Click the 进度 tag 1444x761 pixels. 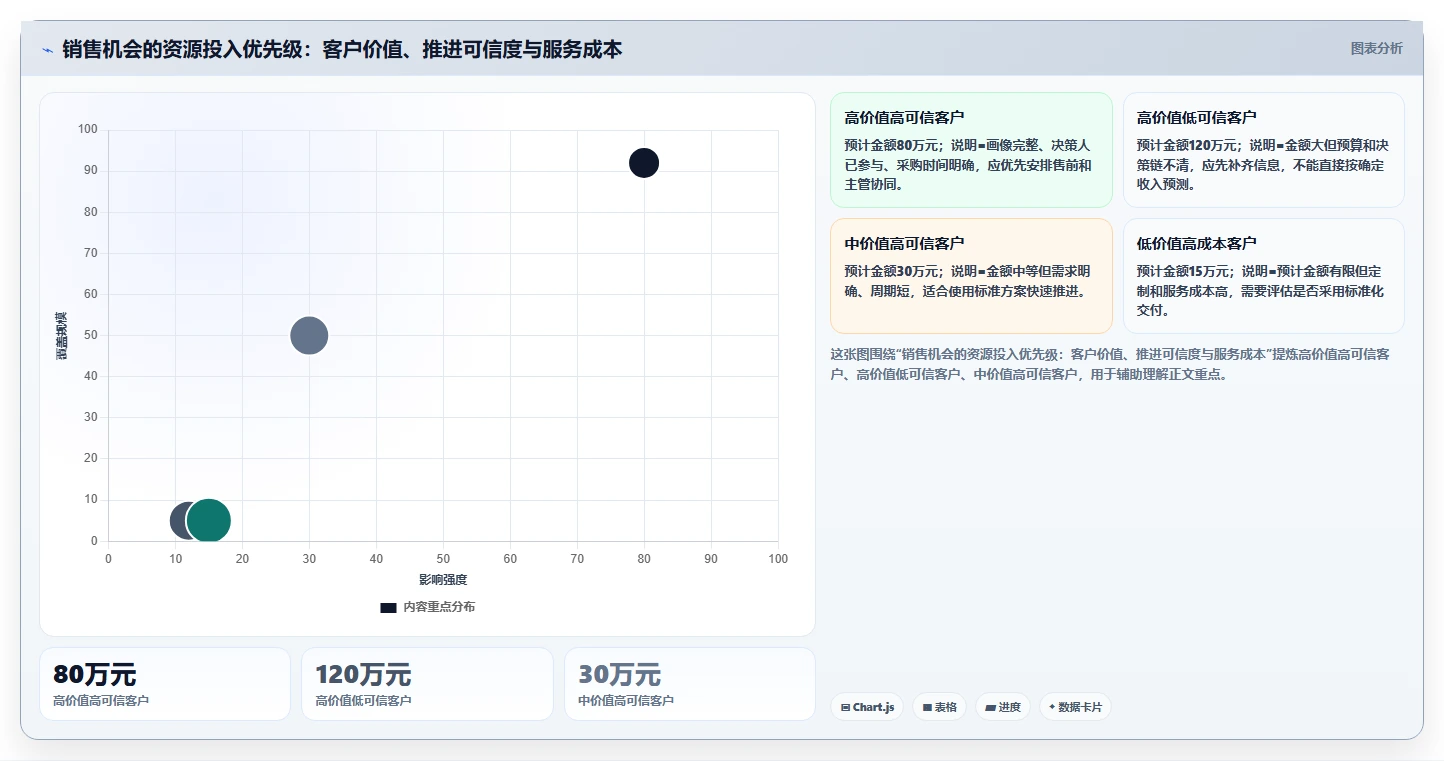tap(1003, 707)
